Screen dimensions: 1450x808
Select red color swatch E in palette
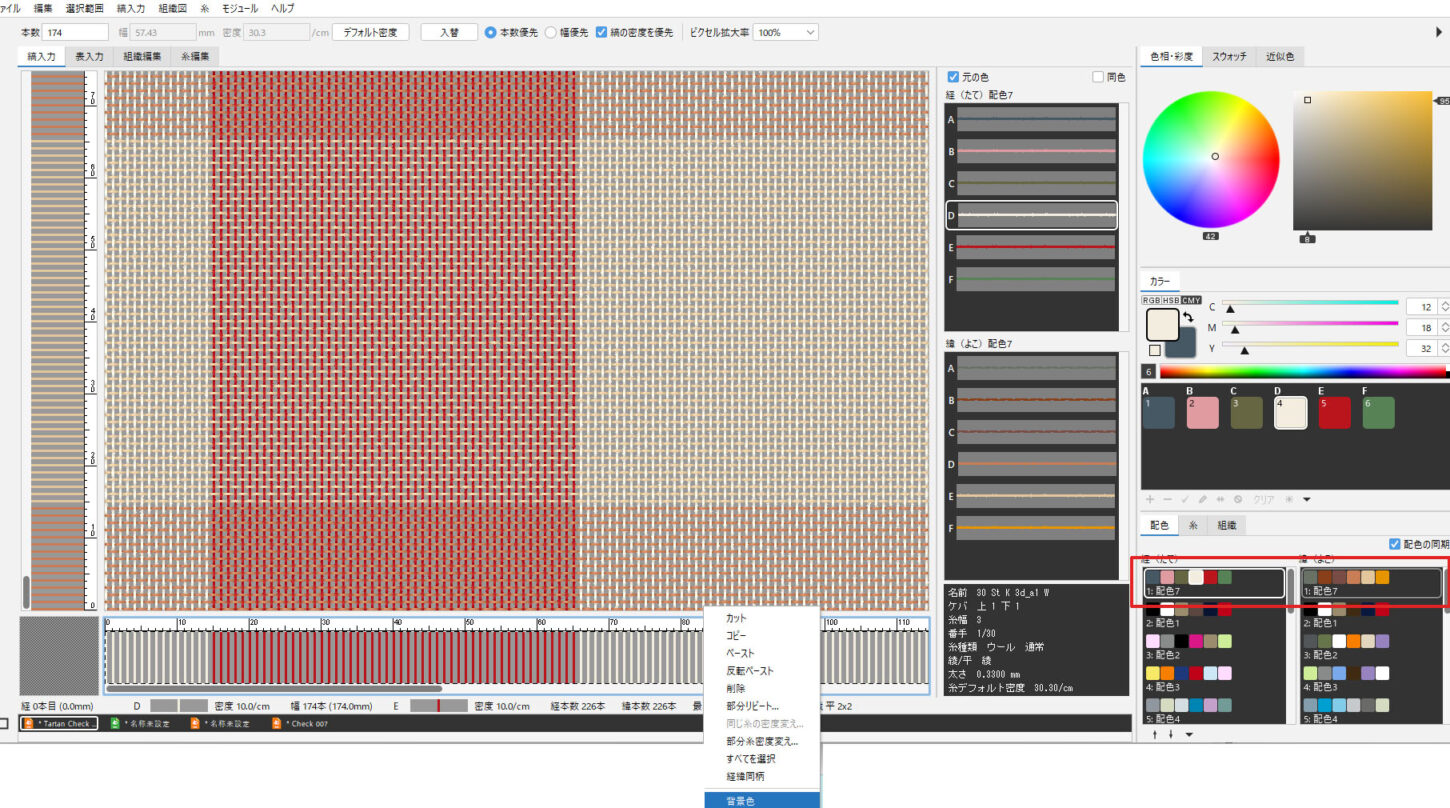tap(1334, 412)
